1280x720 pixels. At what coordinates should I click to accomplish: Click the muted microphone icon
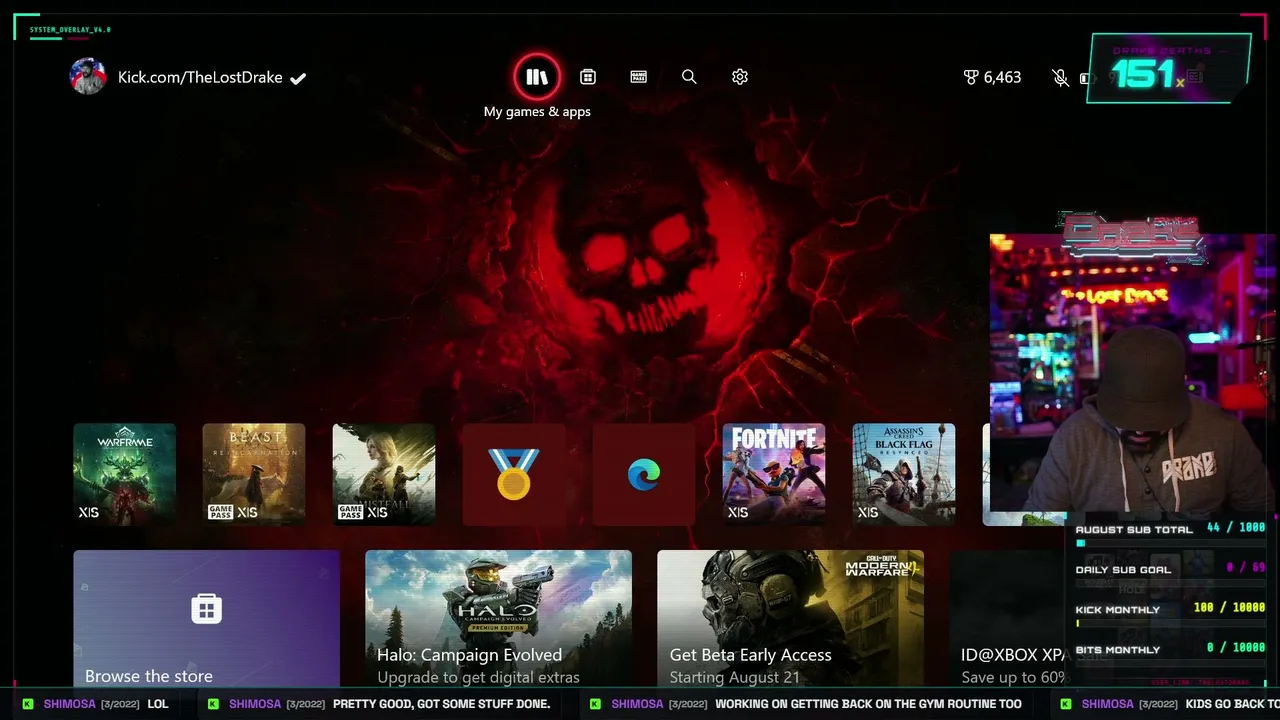[x=1060, y=77]
